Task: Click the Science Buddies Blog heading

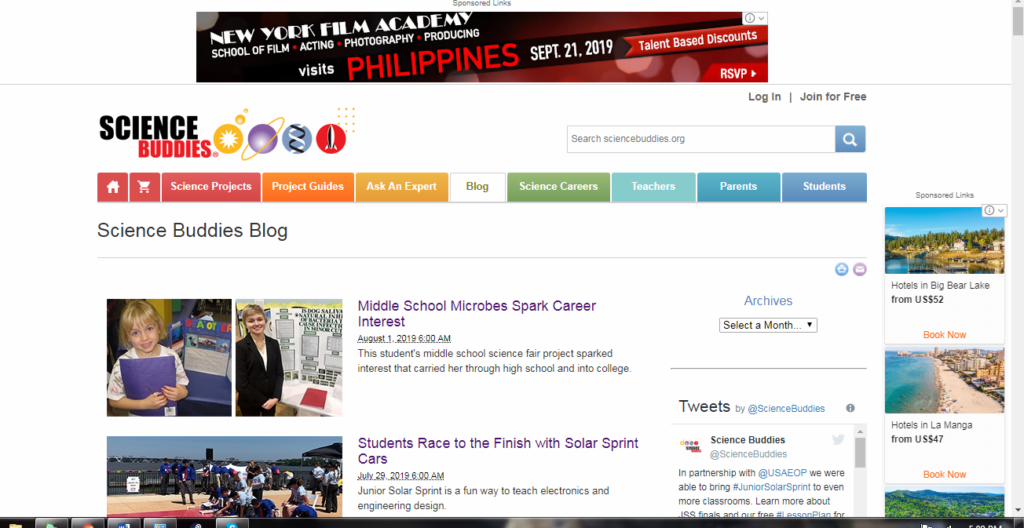Action: pos(193,231)
